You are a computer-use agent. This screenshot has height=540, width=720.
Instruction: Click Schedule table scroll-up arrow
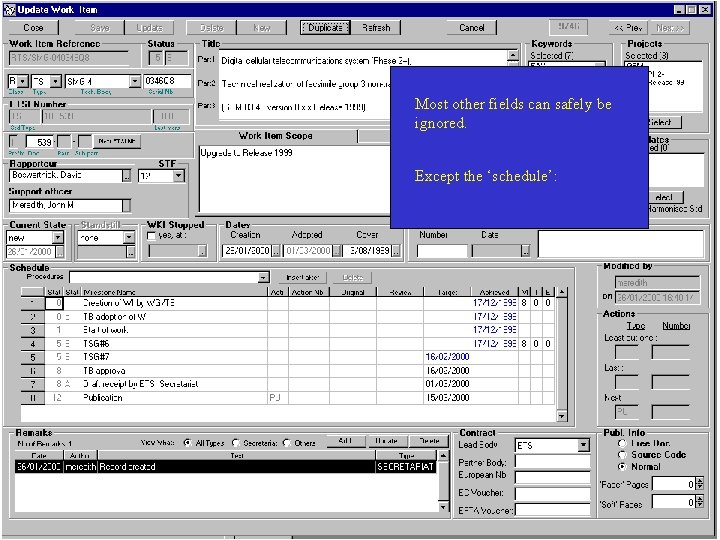coord(562,292)
